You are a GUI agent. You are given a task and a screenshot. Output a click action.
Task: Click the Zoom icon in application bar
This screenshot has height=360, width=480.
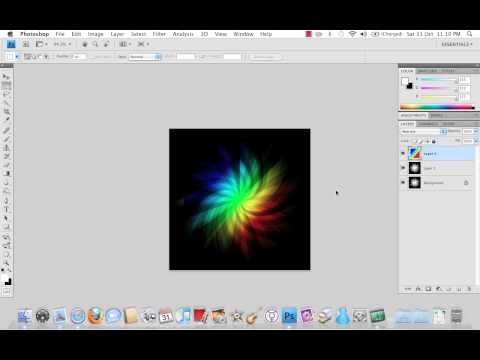coord(95,44)
